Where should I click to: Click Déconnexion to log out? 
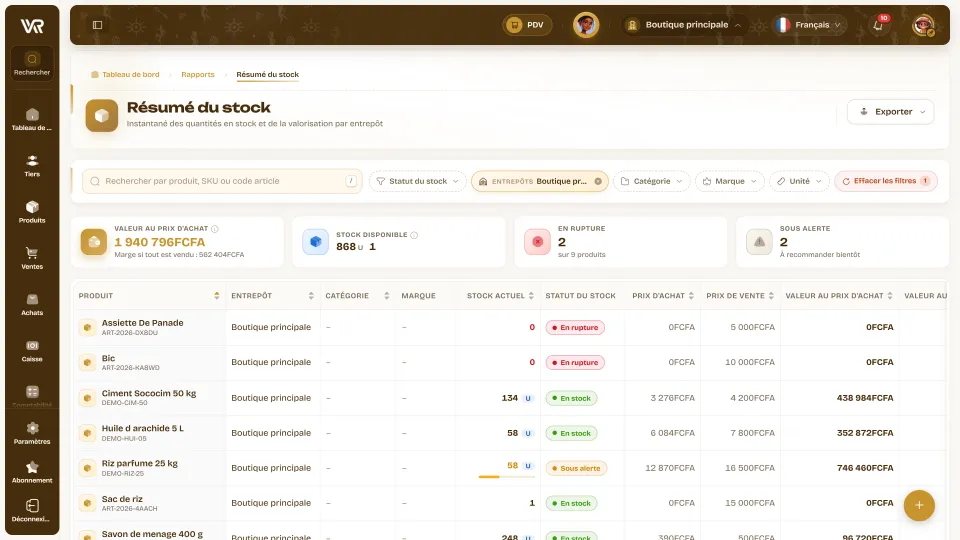[x=32, y=511]
